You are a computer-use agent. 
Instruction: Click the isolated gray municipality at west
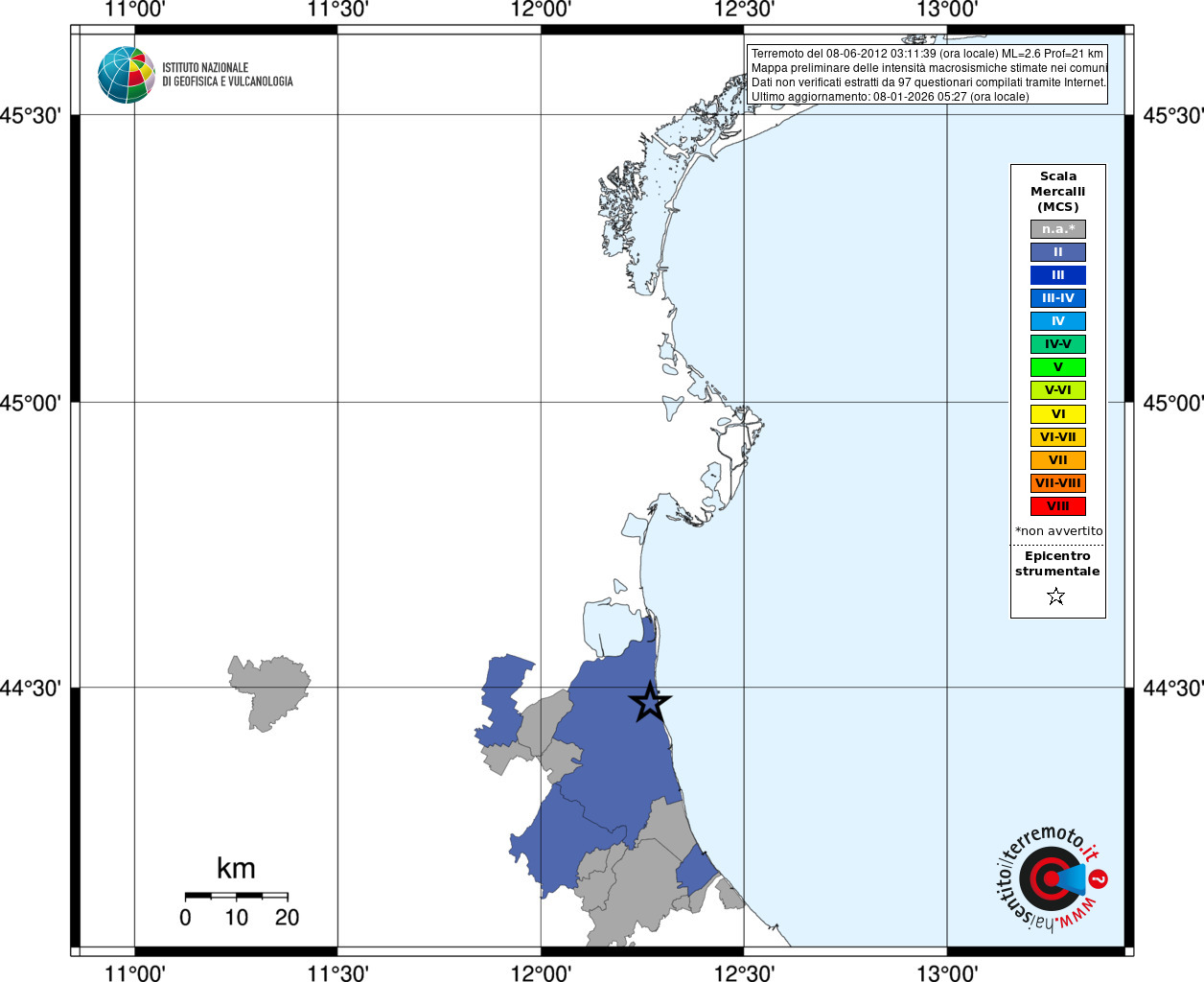point(268,690)
